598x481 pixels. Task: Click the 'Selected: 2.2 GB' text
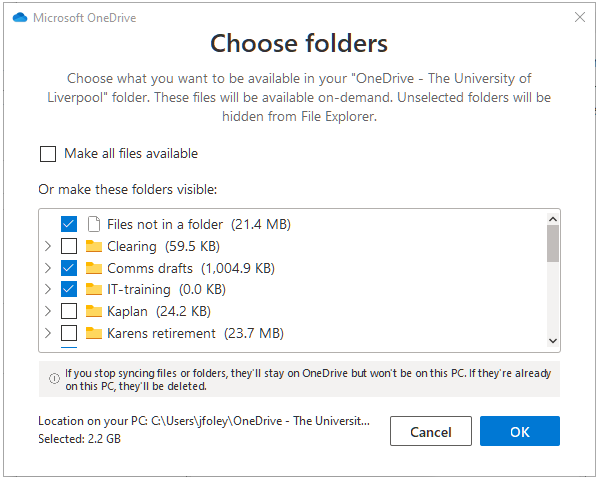(79, 439)
